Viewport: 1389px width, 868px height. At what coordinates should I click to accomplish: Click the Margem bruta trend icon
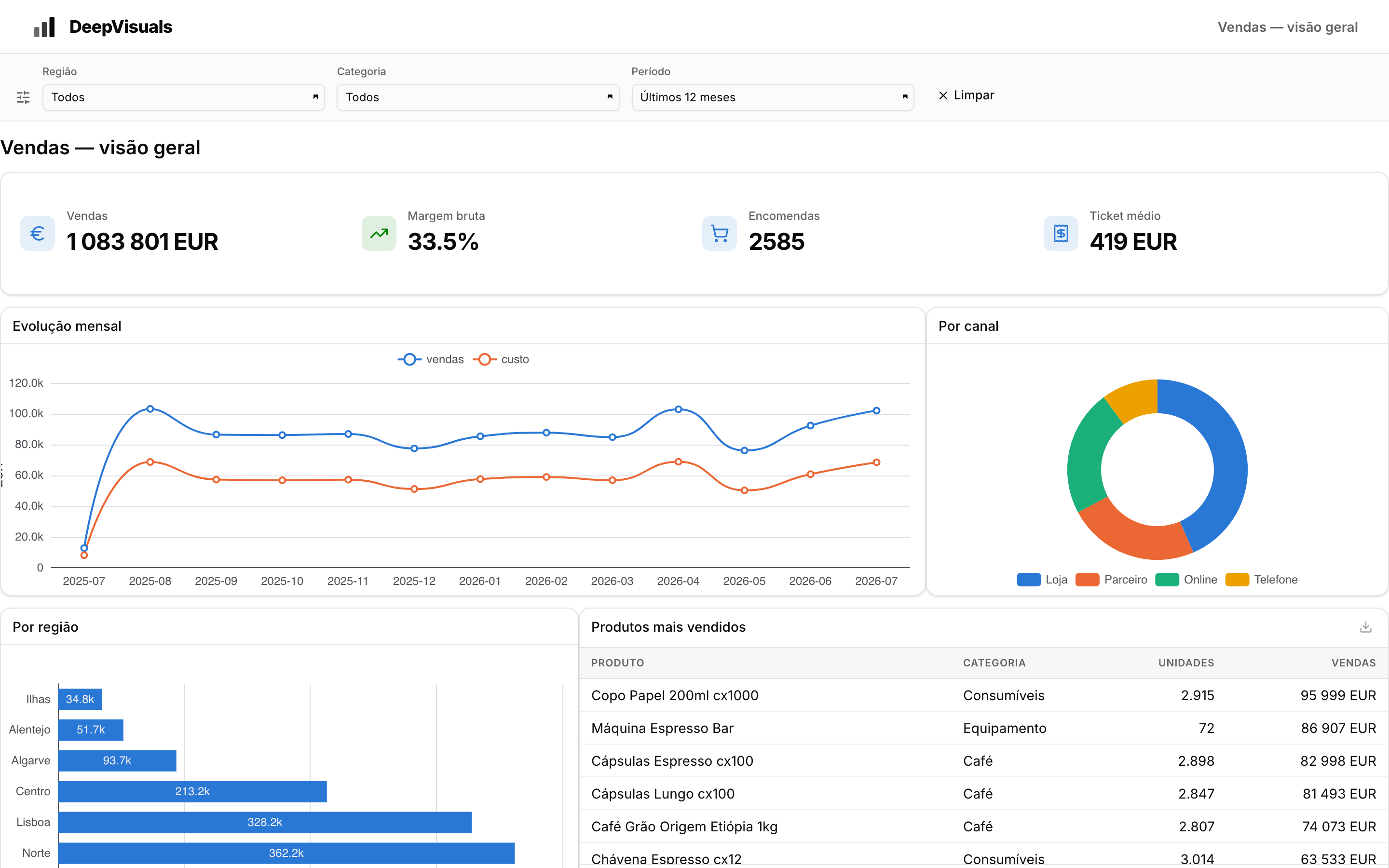click(x=379, y=233)
